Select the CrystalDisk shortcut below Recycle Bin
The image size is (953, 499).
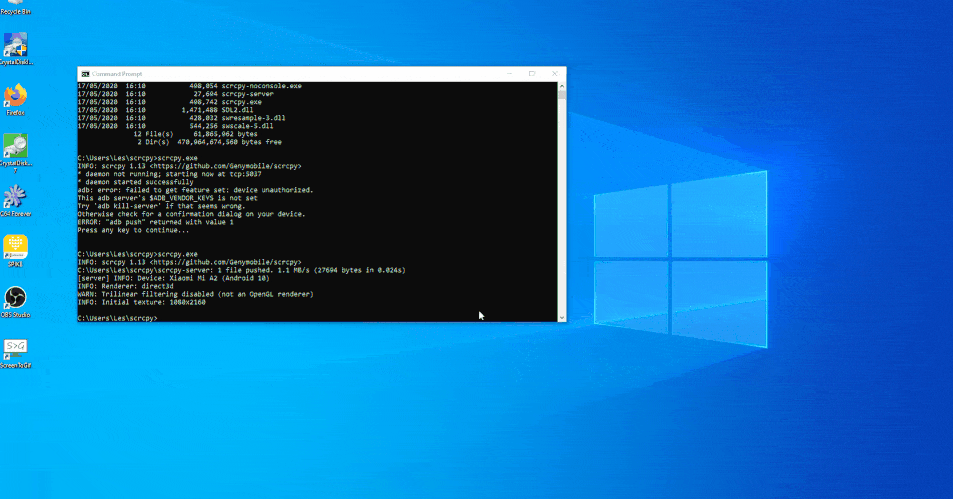[x=15, y=49]
